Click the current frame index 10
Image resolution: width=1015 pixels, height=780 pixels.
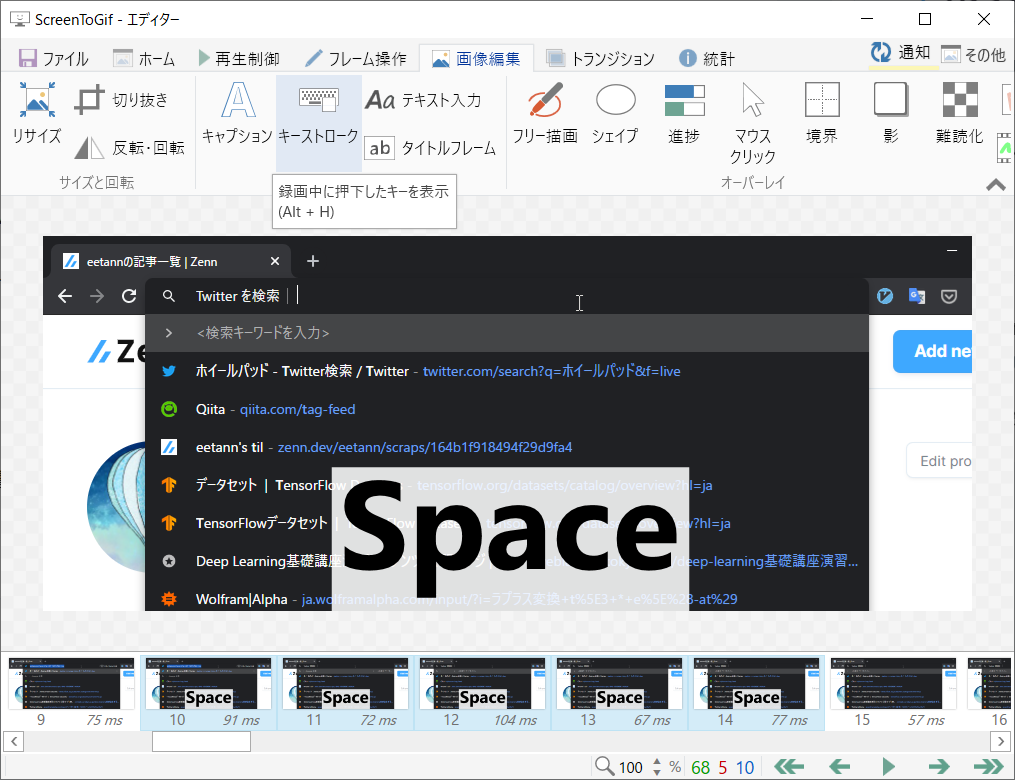coord(745,768)
